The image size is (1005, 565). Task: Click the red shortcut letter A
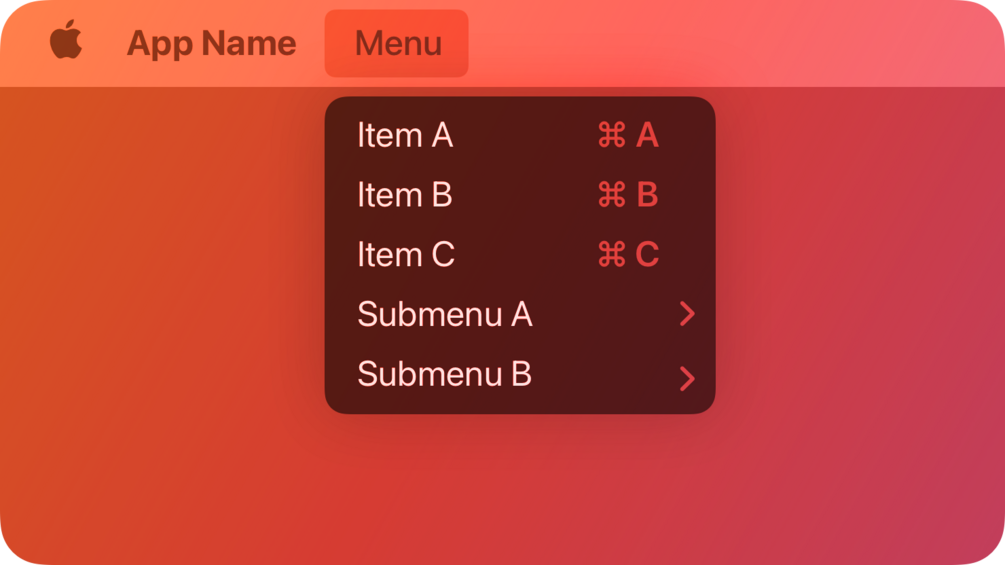pos(647,135)
